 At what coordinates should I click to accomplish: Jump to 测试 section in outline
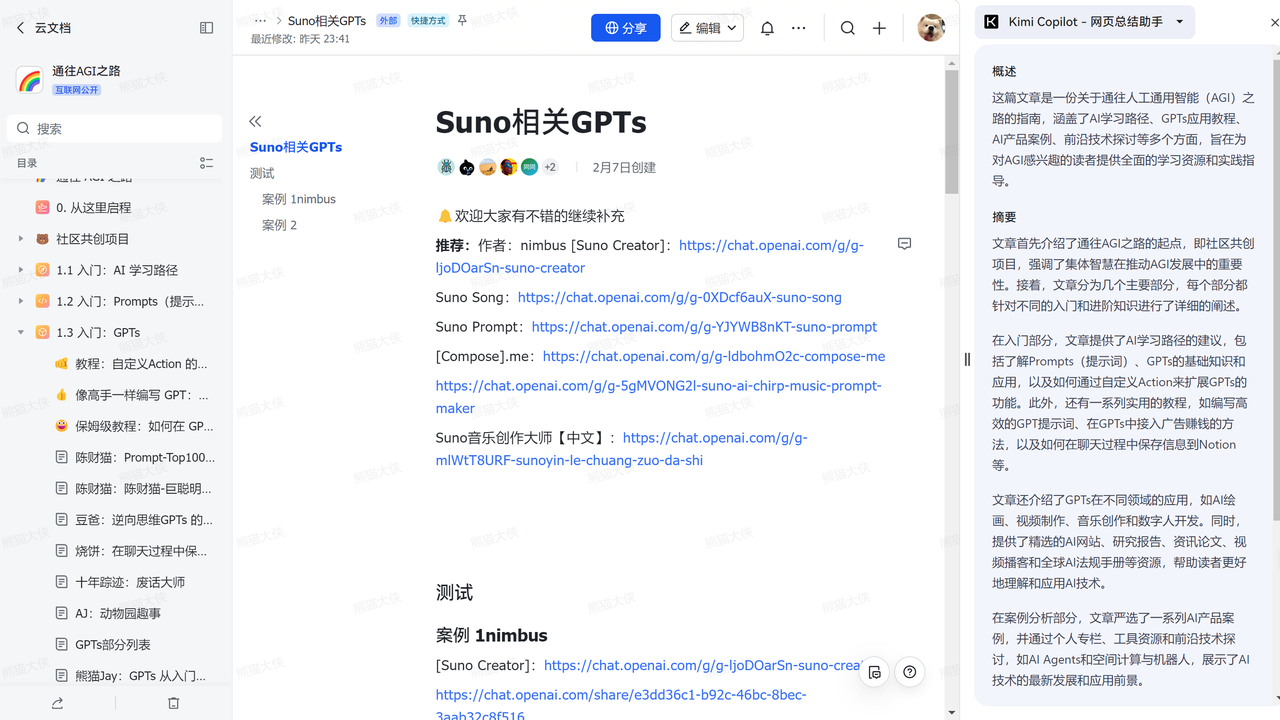(x=262, y=173)
